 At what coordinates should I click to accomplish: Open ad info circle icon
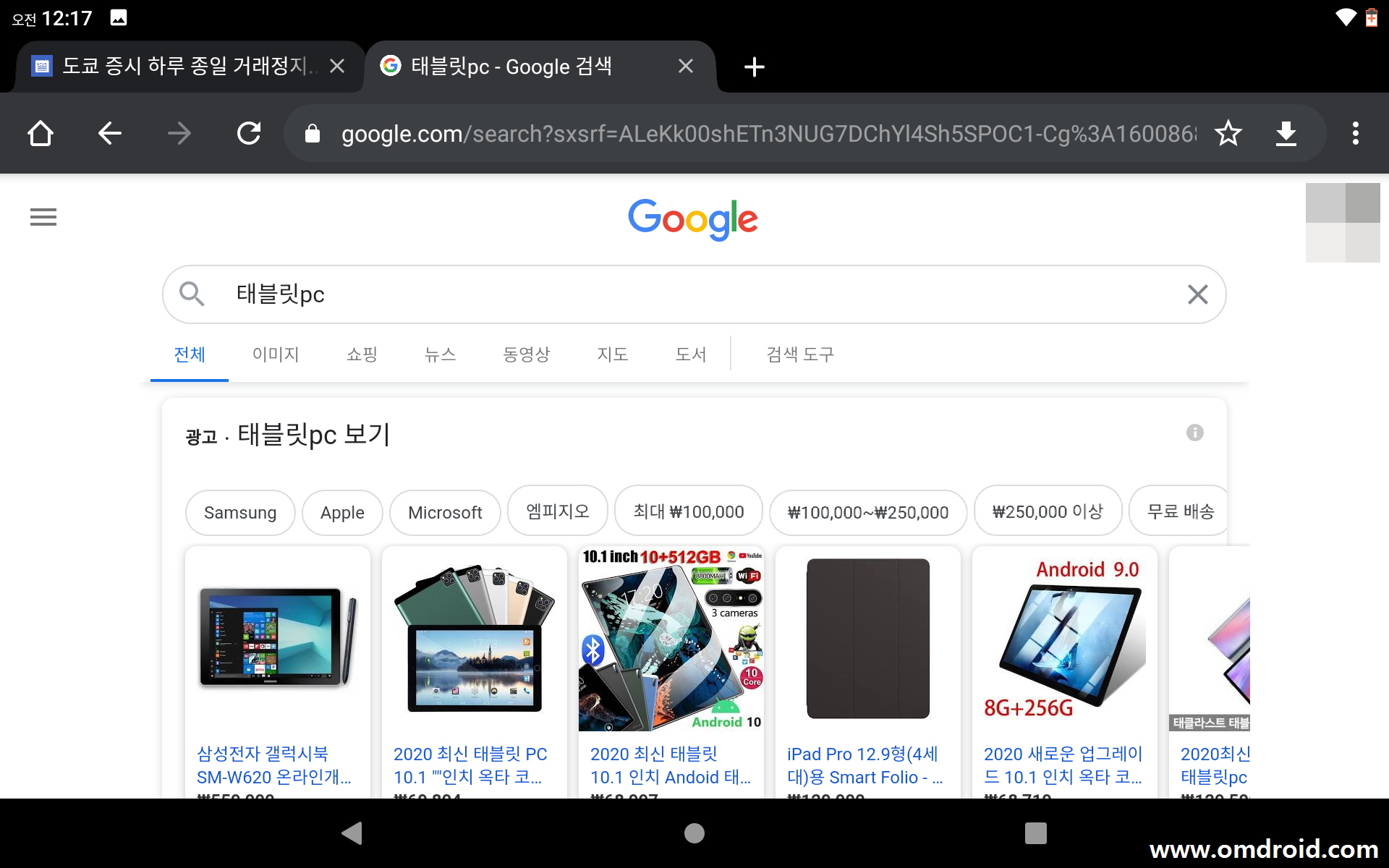(x=1195, y=433)
